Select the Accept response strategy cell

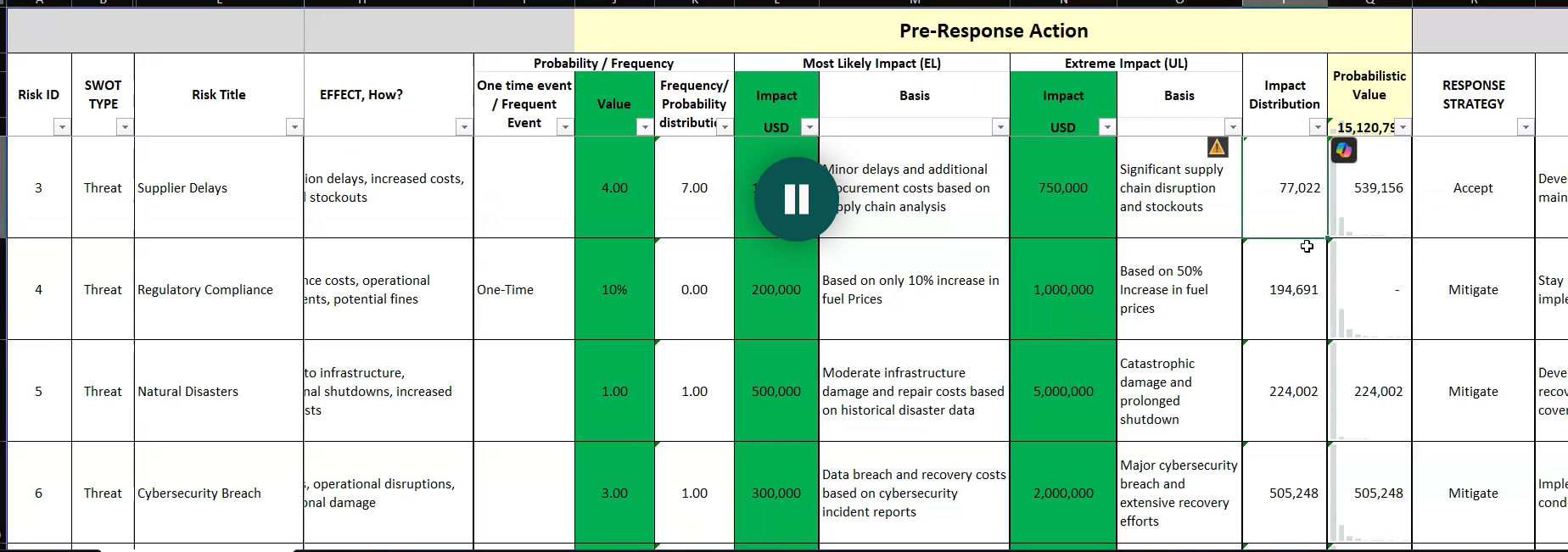(1472, 188)
